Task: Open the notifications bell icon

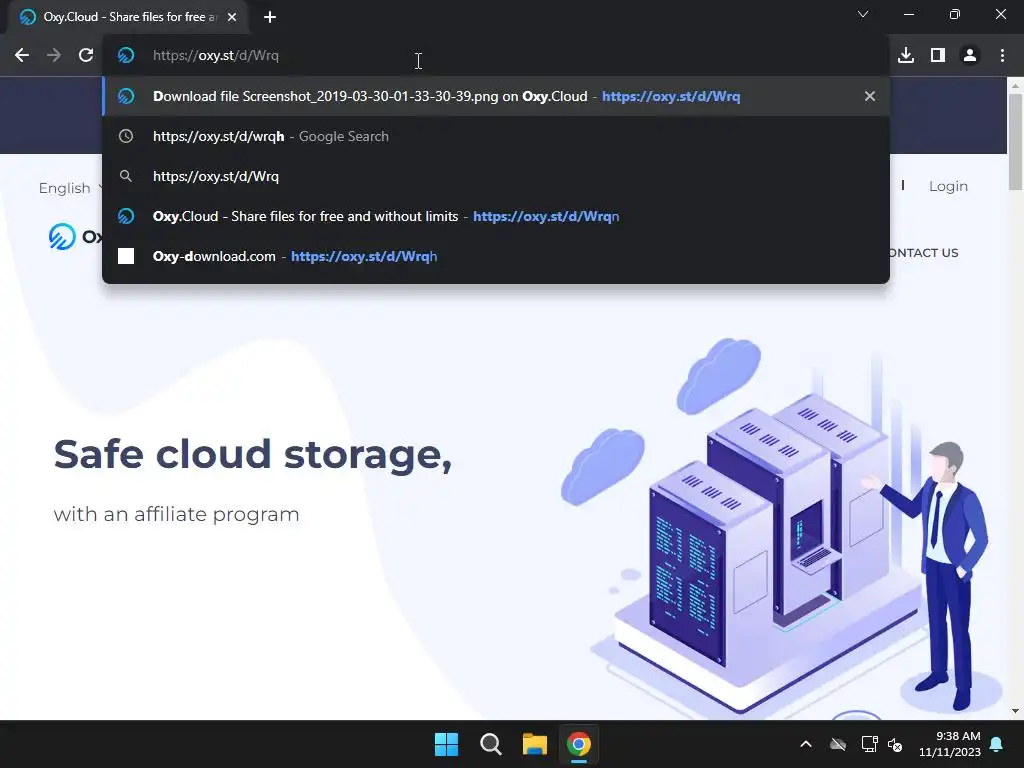Action: [x=997, y=744]
